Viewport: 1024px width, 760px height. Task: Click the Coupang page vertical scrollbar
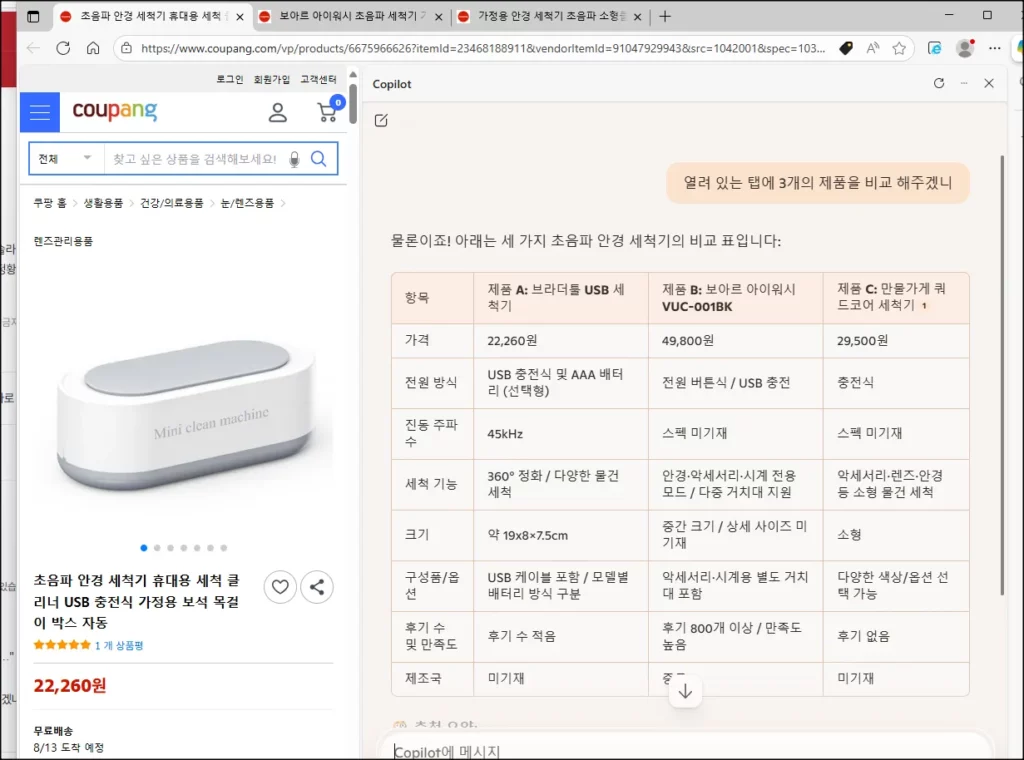click(x=353, y=103)
